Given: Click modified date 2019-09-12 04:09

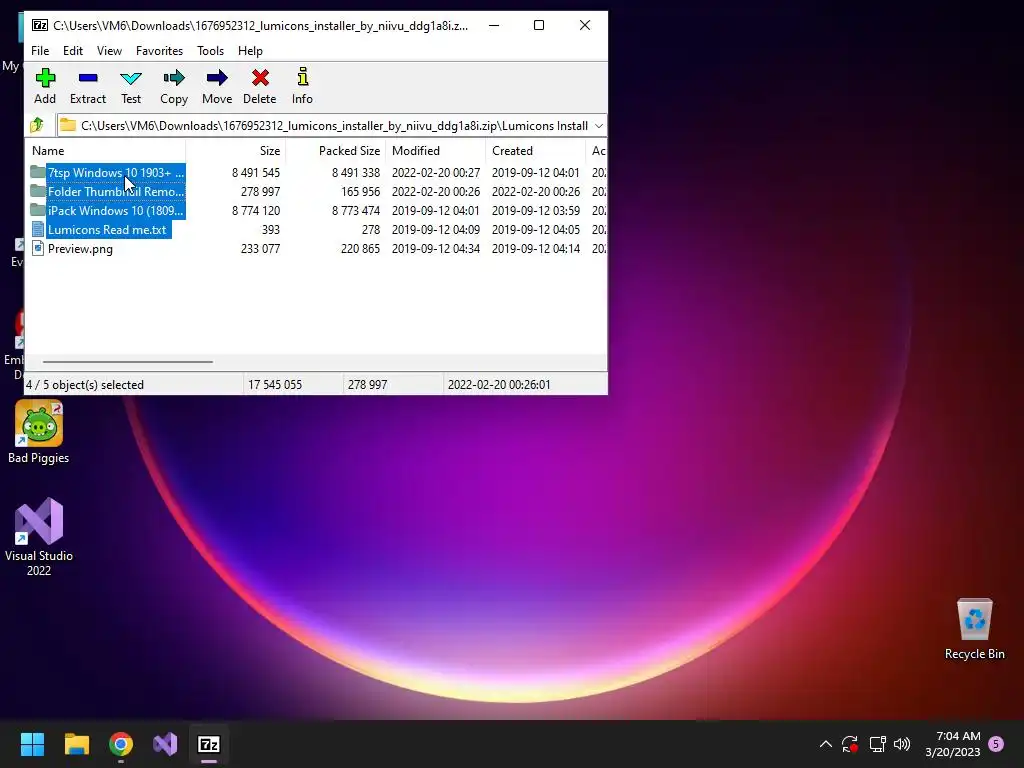Looking at the screenshot, I should (x=436, y=230).
